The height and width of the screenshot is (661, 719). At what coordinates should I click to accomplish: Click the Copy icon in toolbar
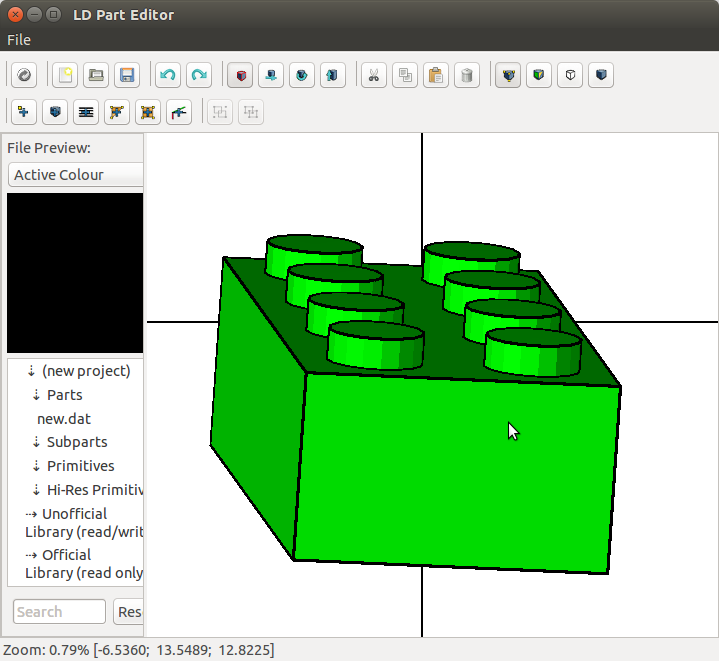404,75
